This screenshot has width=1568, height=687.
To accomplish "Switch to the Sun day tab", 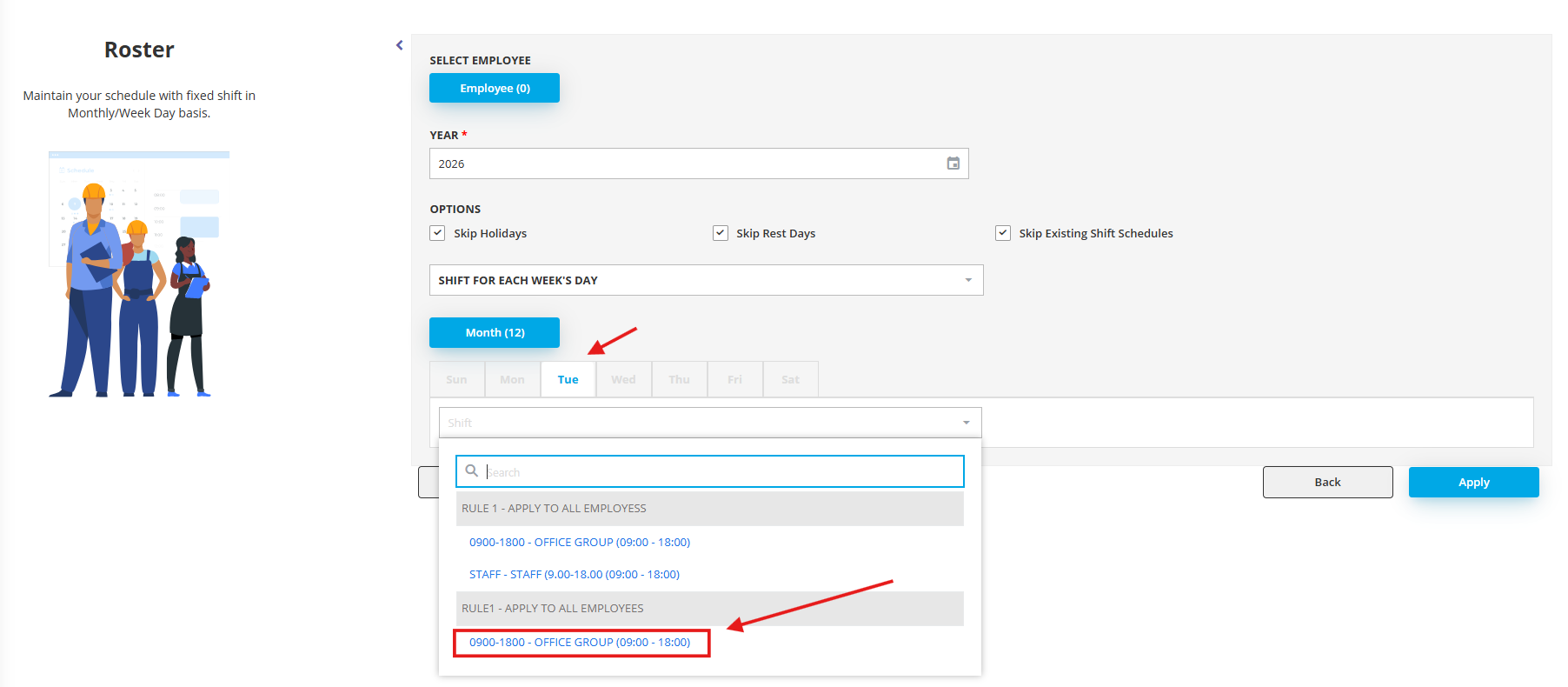I will (456, 380).
